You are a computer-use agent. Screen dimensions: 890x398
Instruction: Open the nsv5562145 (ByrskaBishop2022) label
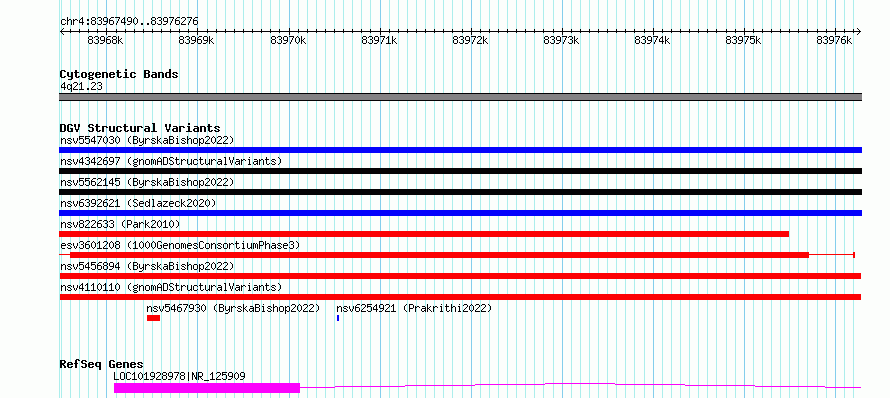(147, 182)
